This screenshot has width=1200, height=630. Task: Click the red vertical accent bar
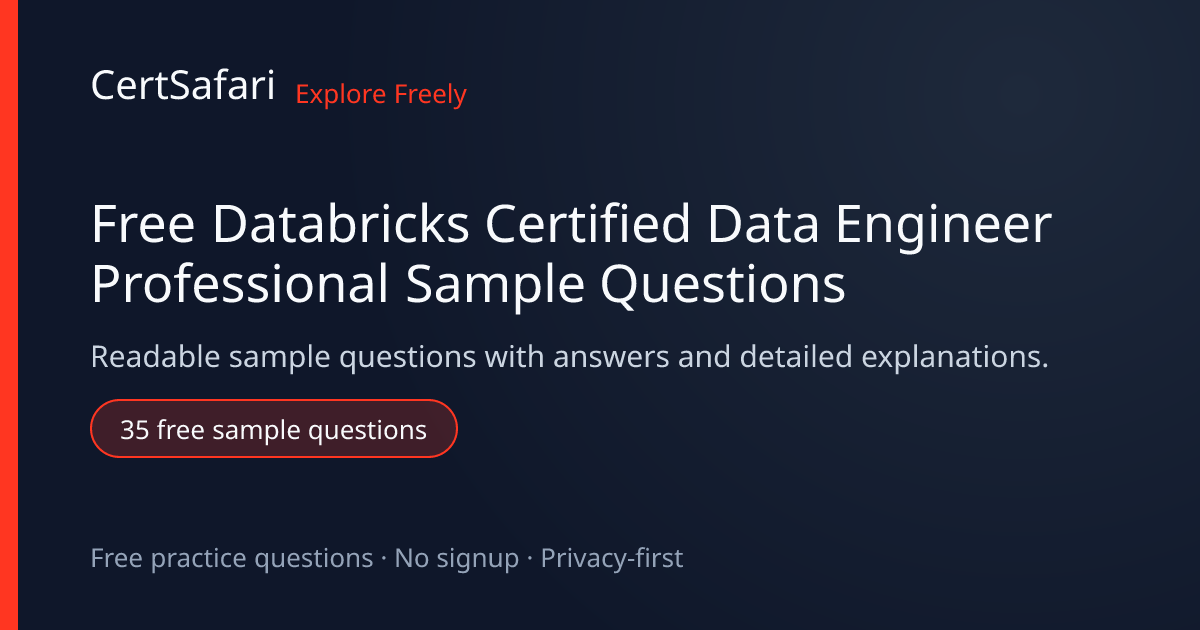(x=9, y=315)
